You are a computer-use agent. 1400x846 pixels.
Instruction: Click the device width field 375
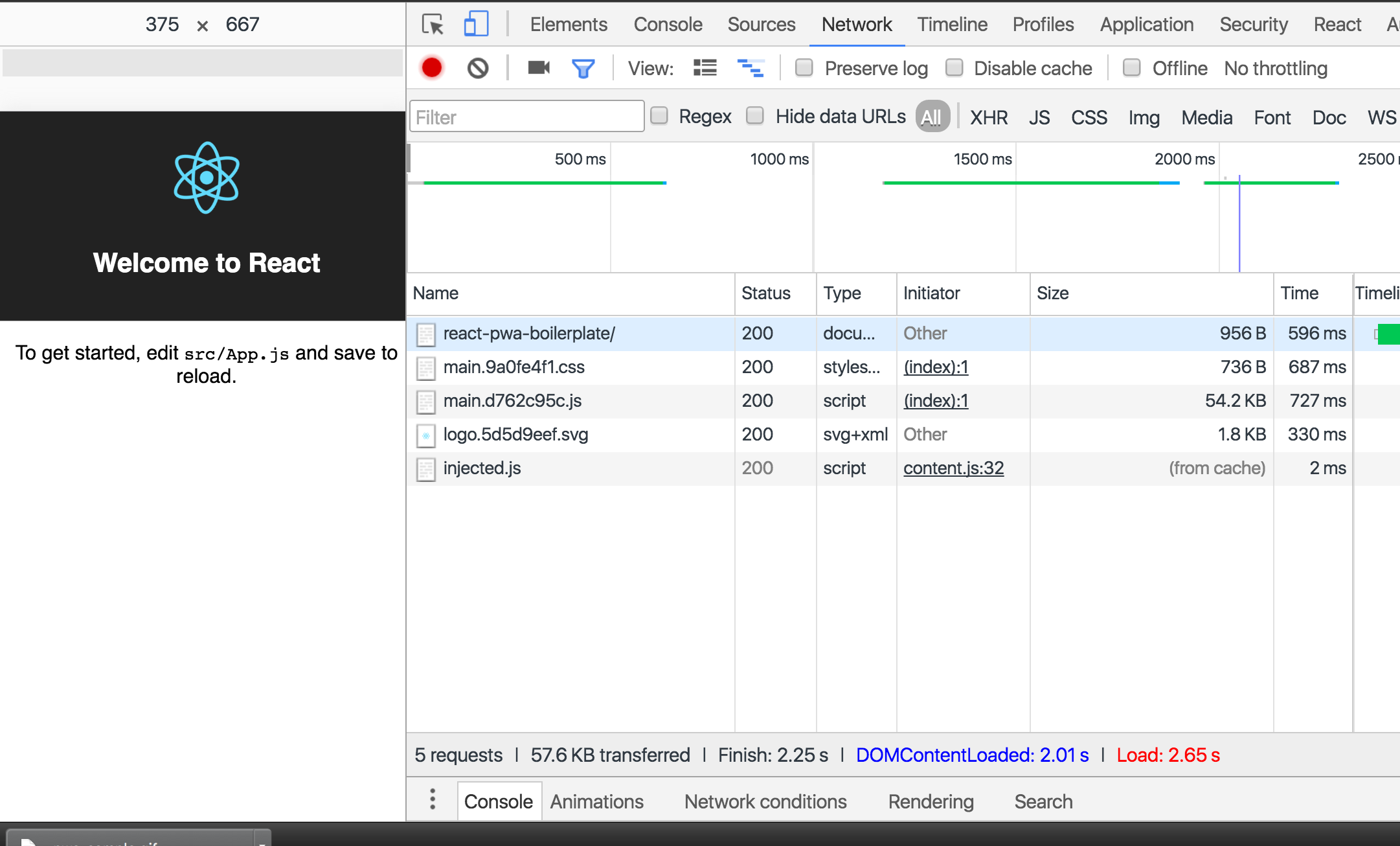point(162,25)
